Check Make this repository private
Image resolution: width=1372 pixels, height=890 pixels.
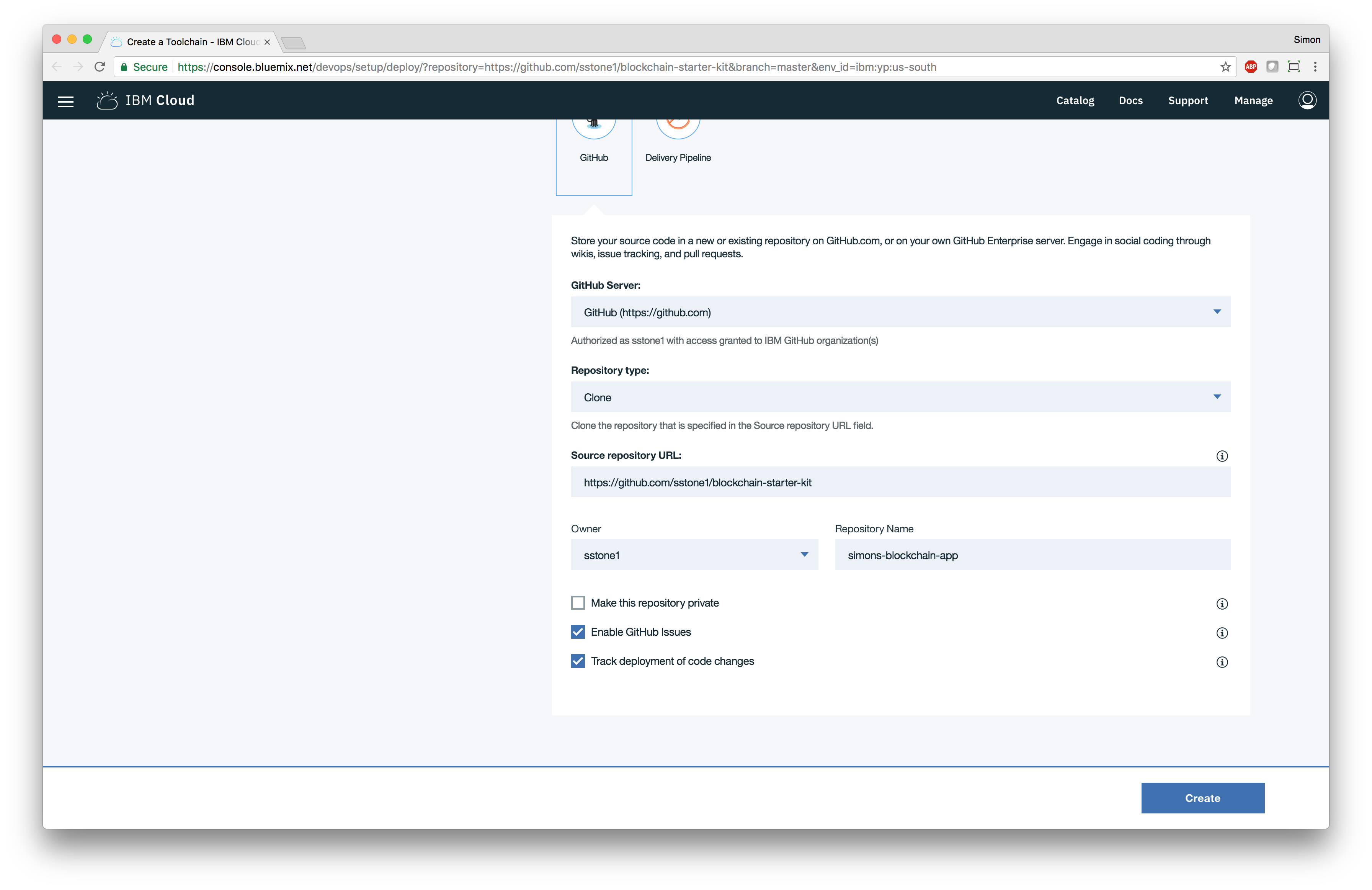(578, 603)
